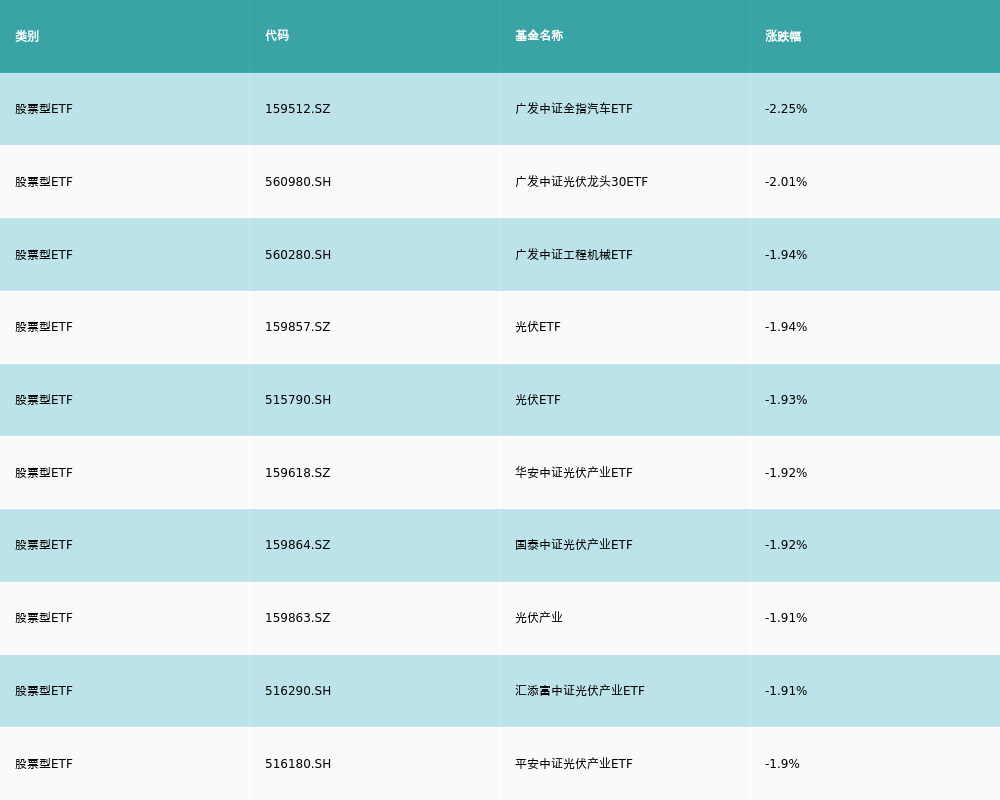This screenshot has height=800, width=1000.
Task: Open the 汇添富中证光伏产业ETF fund name
Action: [x=579, y=691]
